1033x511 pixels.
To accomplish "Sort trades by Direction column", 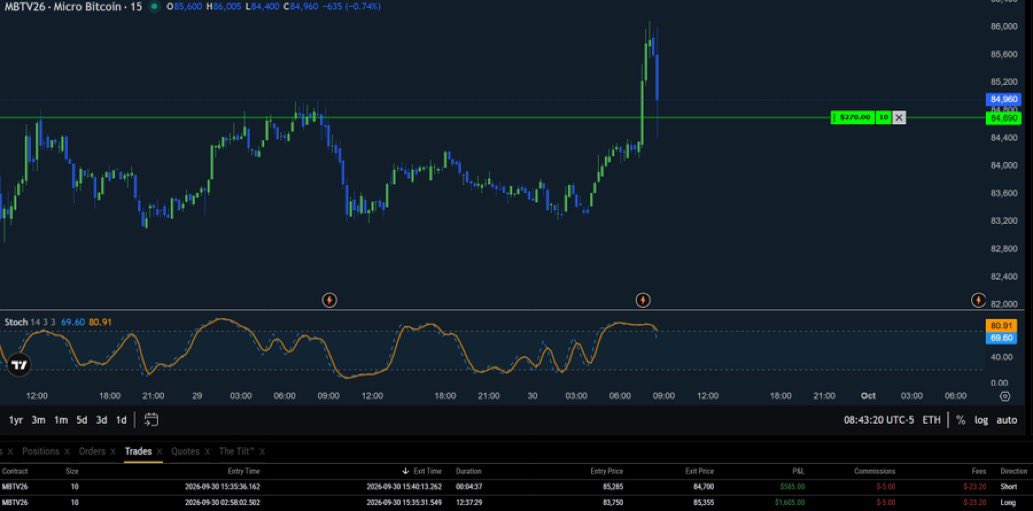I will (x=1014, y=471).
